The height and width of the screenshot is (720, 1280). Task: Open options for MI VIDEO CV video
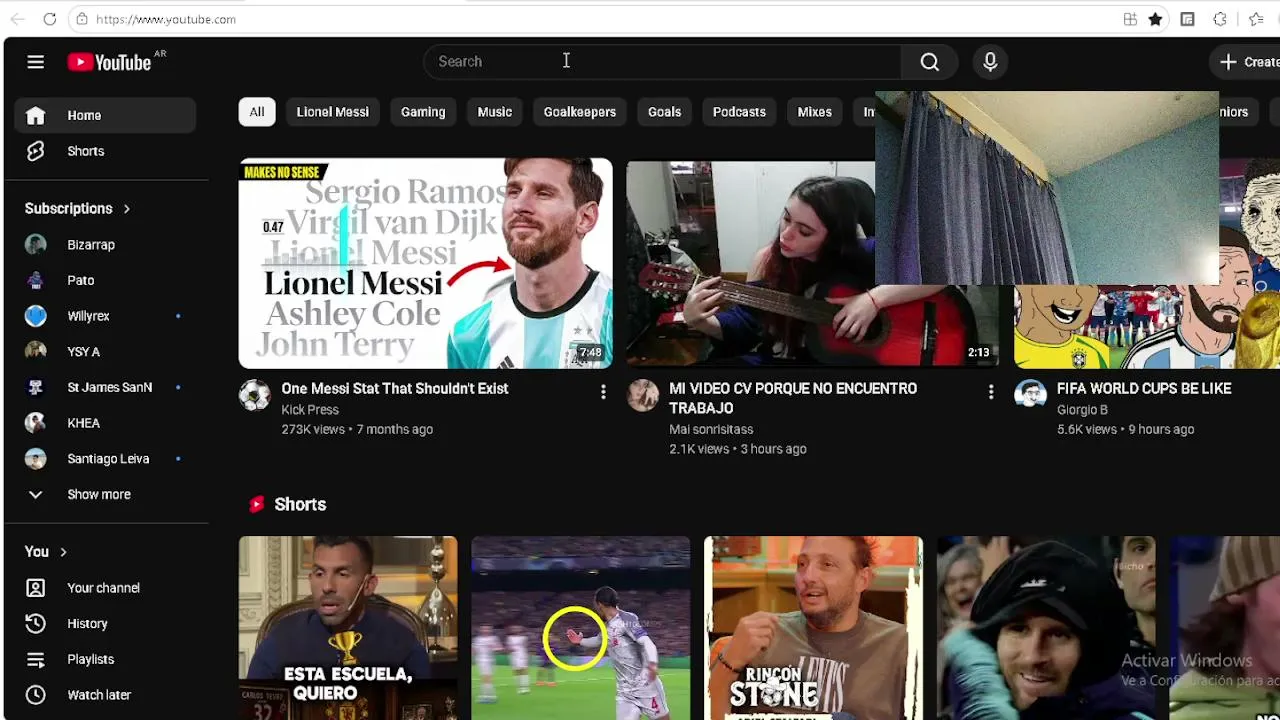pos(991,393)
